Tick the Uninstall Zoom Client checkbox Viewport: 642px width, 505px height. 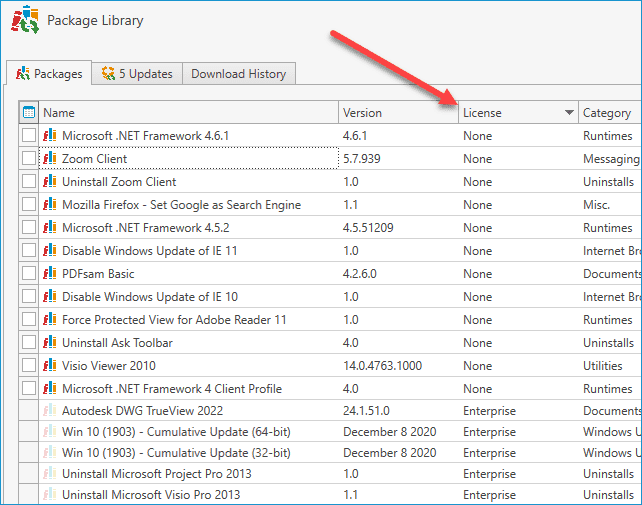pos(29,181)
